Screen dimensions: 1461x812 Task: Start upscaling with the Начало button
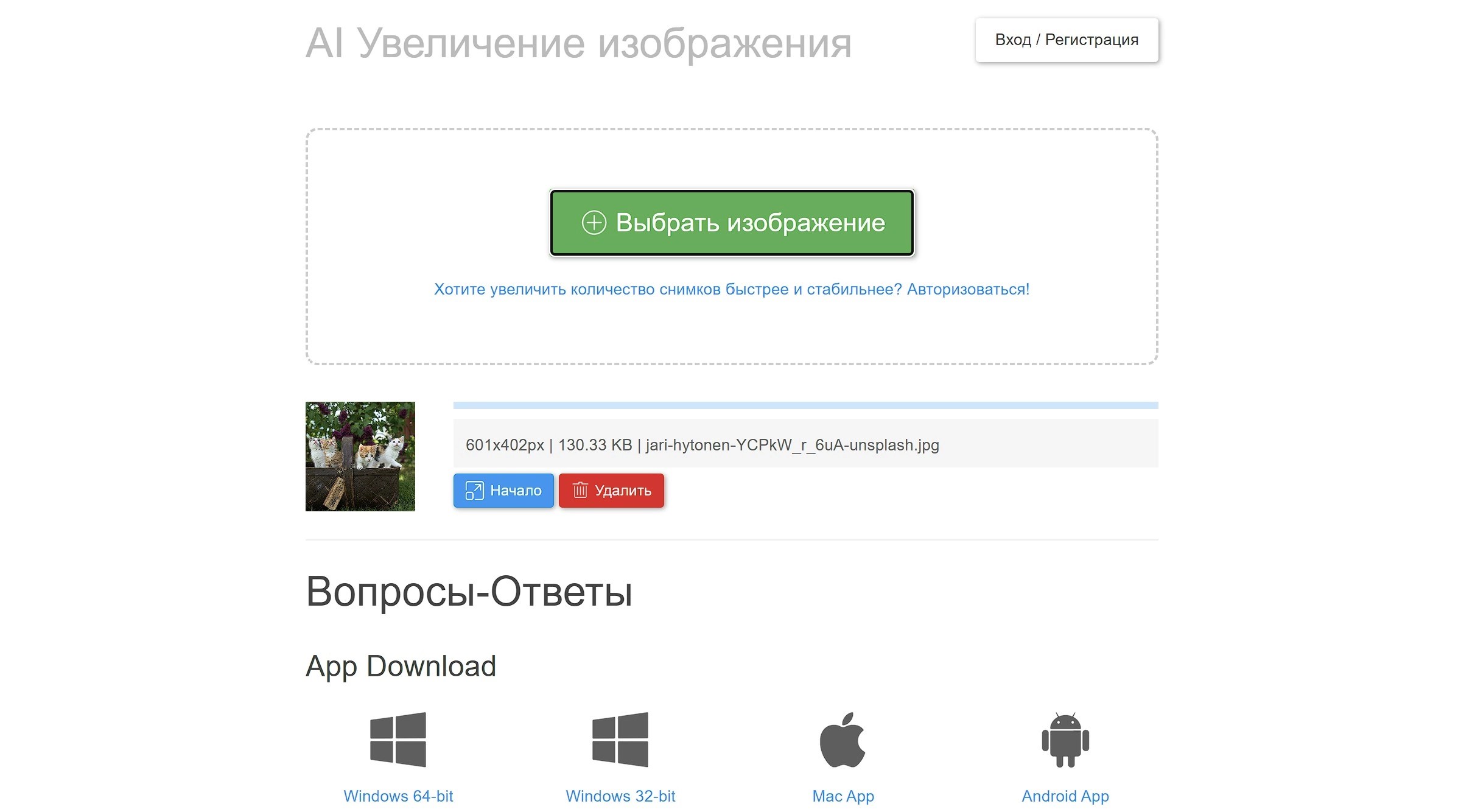[503, 491]
